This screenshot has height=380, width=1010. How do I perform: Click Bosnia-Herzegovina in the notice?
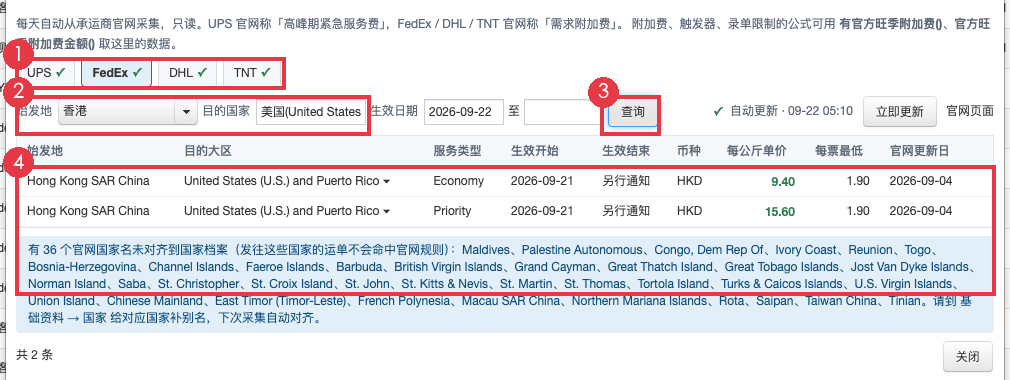click(82, 267)
